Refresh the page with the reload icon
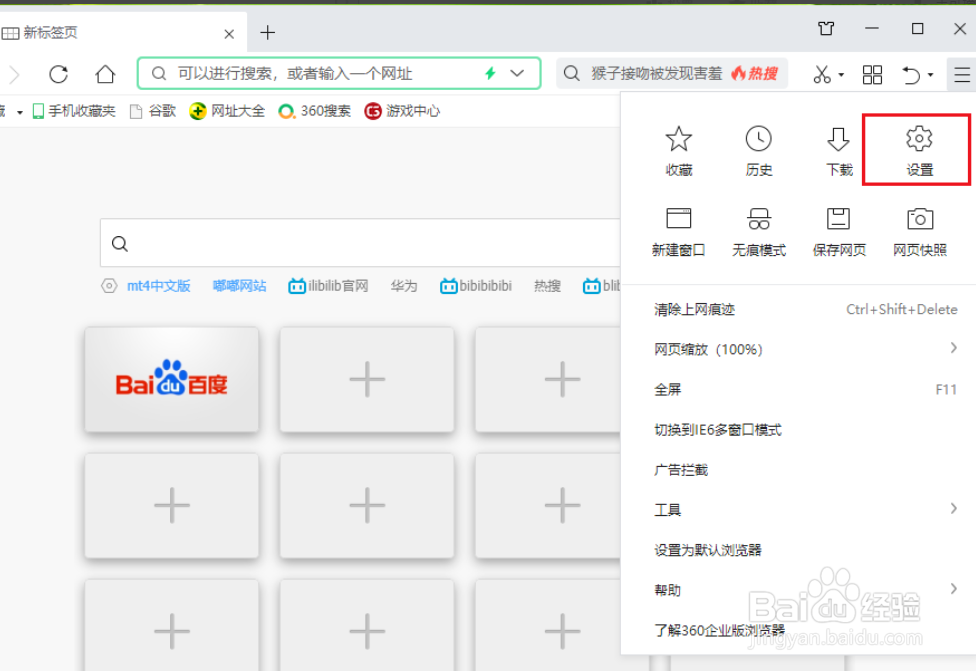976x671 pixels. pos(58,74)
